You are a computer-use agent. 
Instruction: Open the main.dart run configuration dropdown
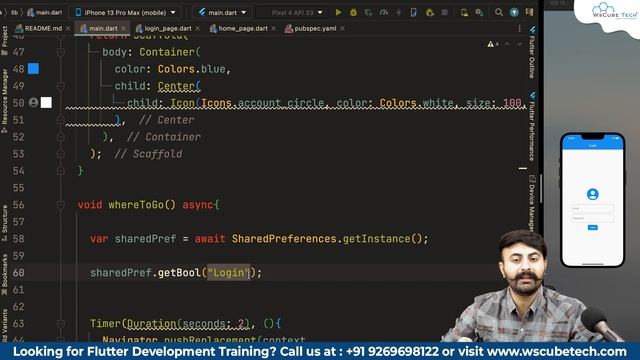(x=223, y=13)
